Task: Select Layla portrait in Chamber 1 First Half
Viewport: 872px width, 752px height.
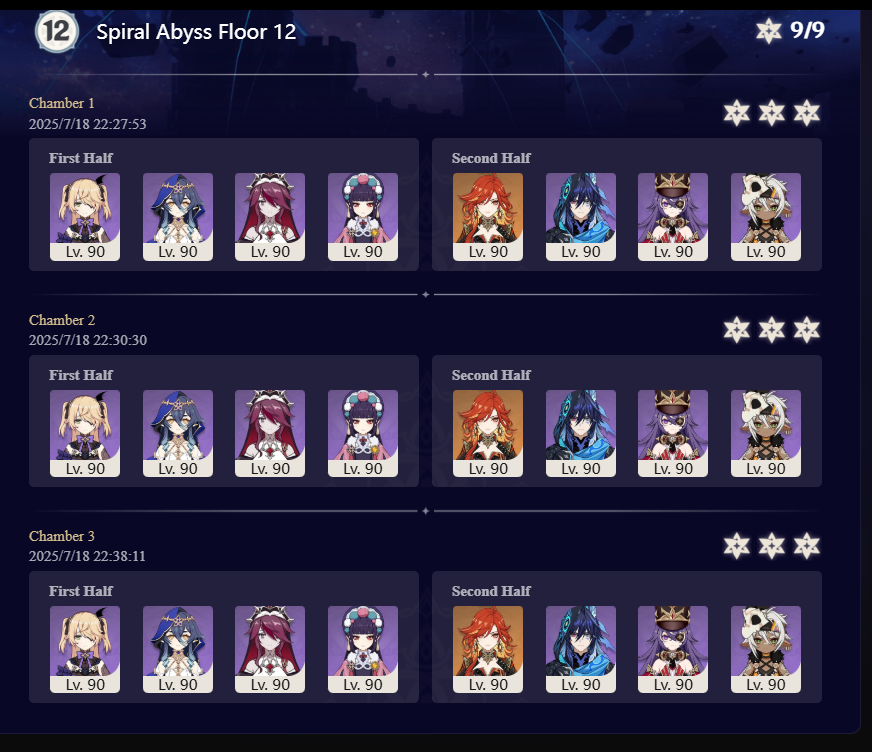Action: pos(177,216)
